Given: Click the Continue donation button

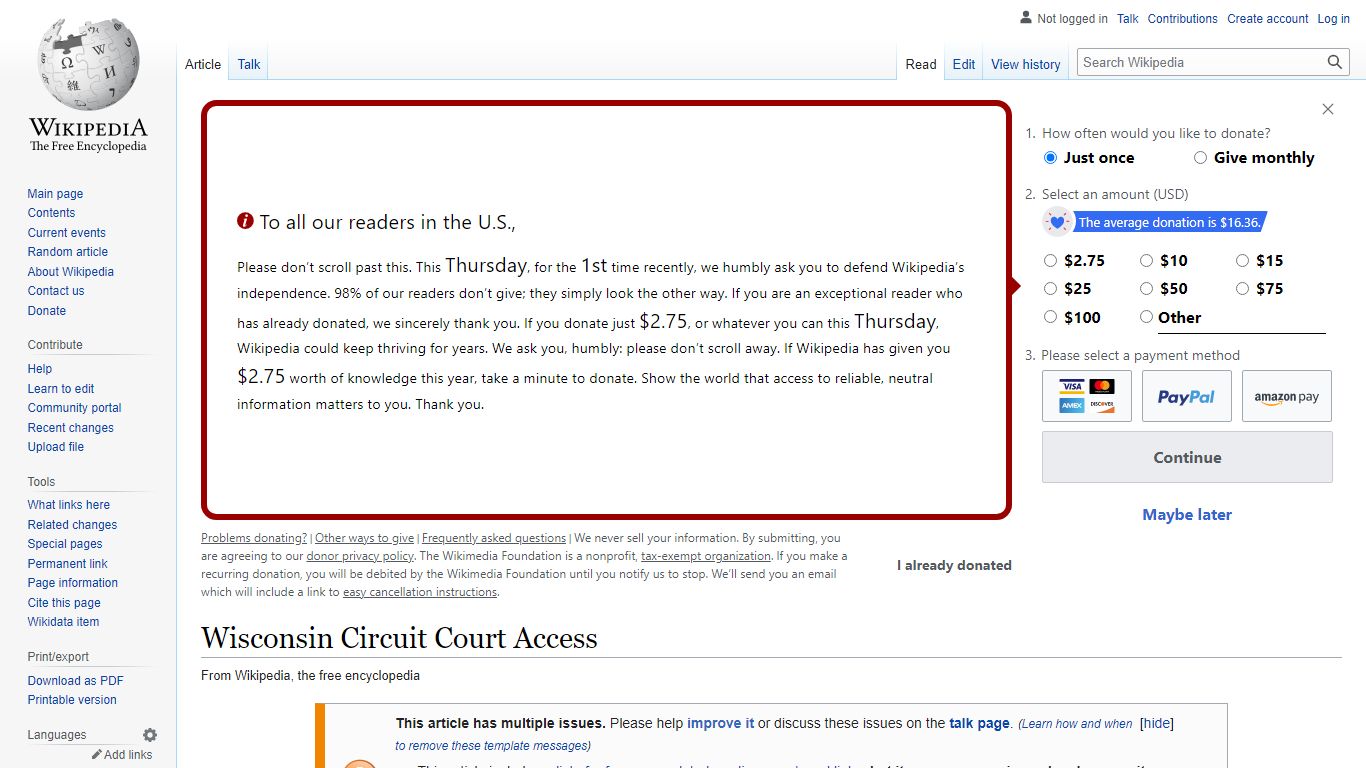Looking at the screenshot, I should (1187, 457).
